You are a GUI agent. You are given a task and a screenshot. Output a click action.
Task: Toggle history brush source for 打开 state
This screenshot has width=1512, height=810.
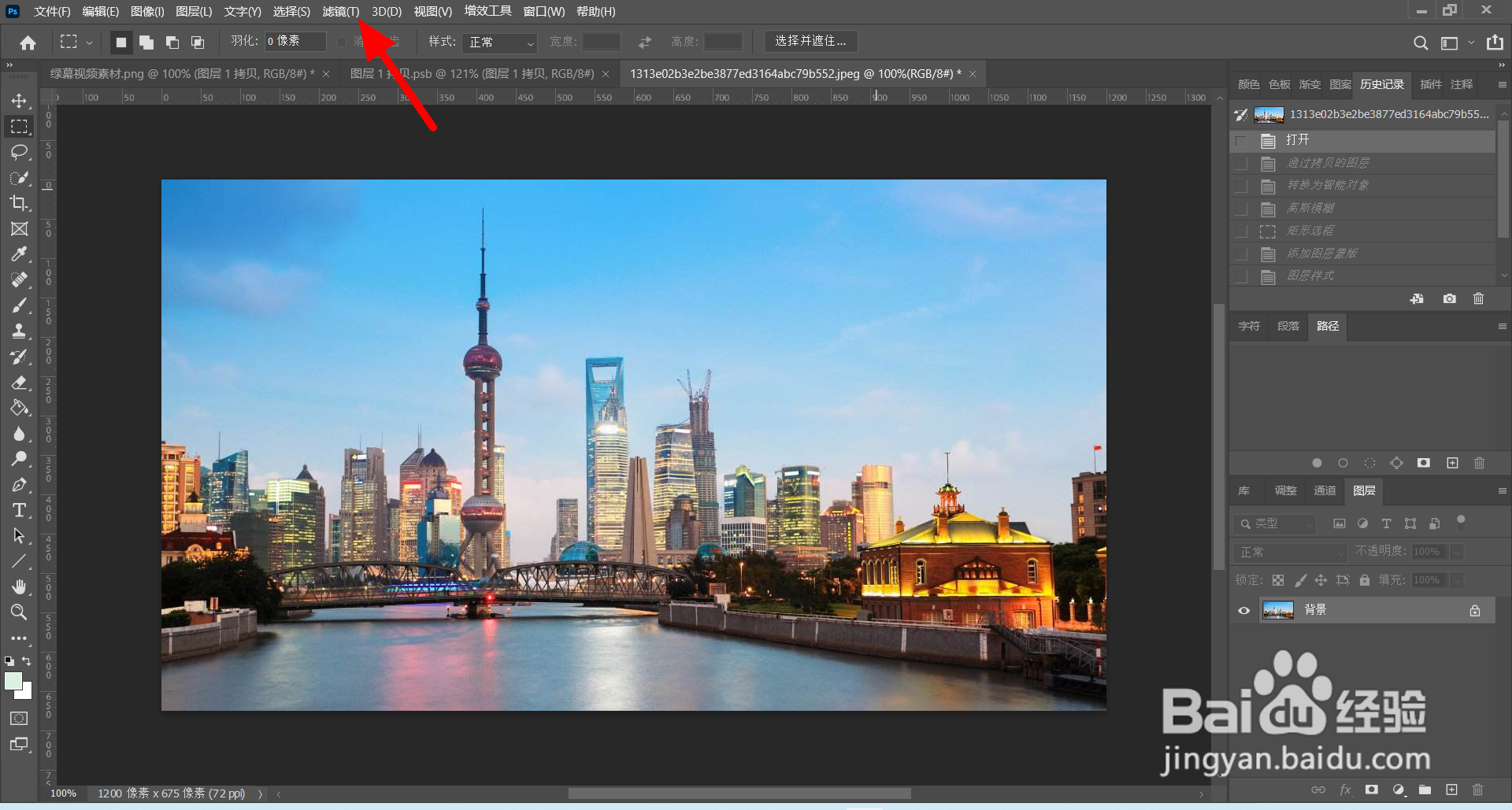coord(1242,141)
